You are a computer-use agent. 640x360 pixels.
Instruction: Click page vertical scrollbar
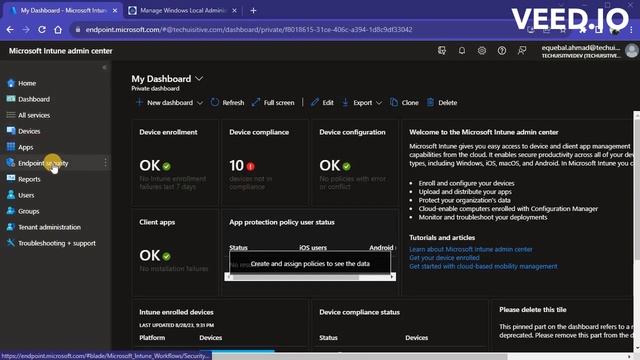637,188
